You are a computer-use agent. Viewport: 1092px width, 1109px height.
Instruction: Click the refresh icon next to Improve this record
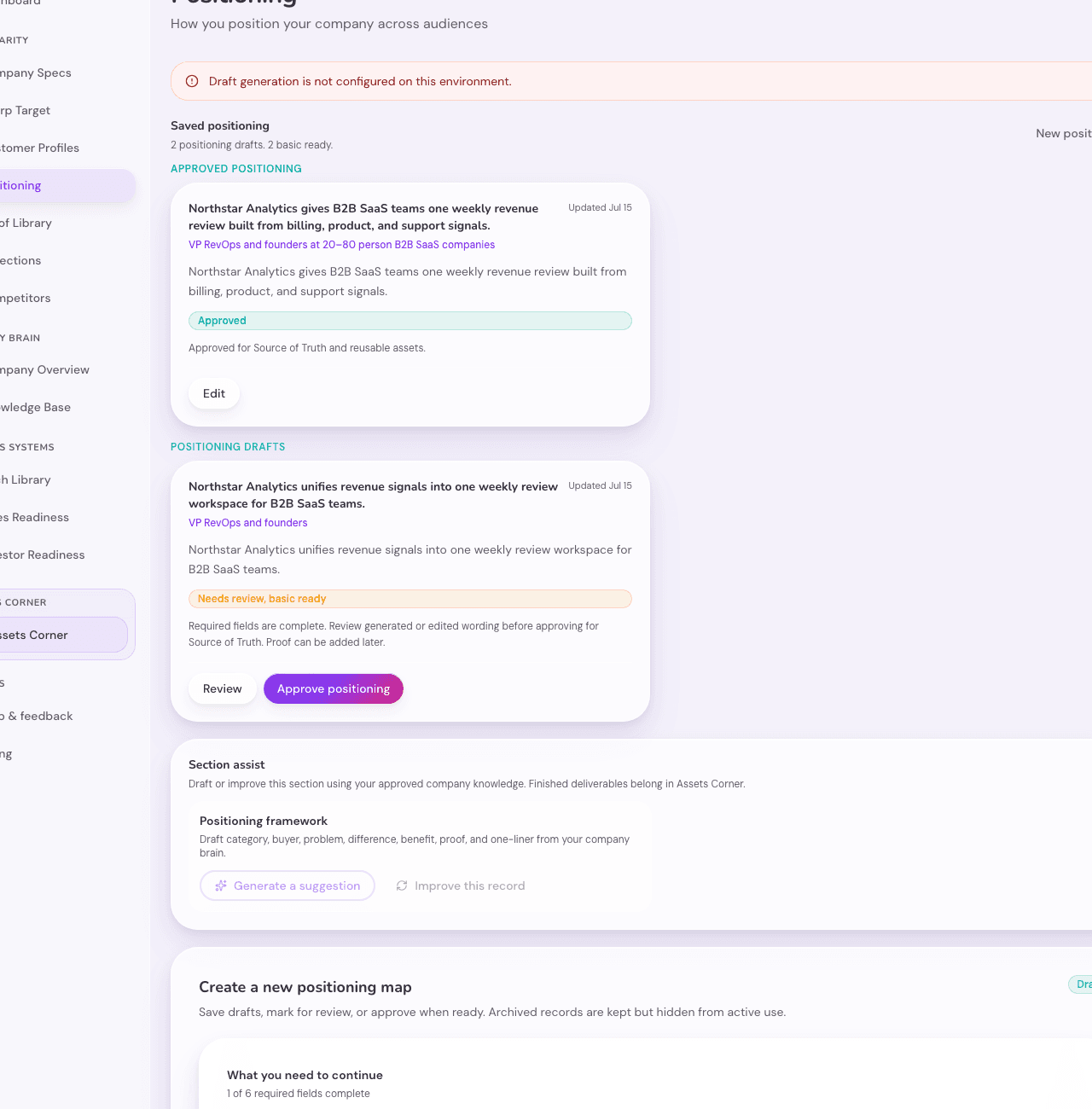[402, 885]
